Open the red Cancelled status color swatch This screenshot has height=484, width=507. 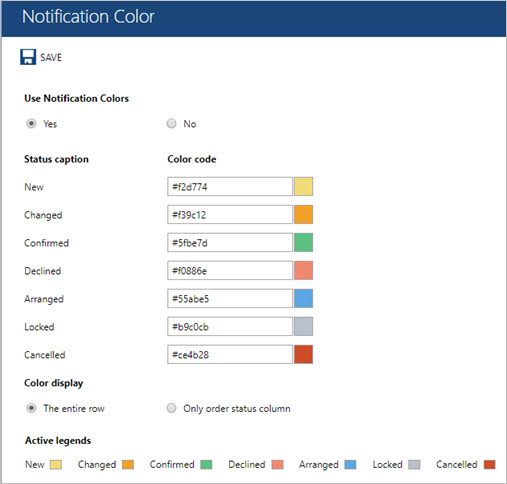coord(303,354)
